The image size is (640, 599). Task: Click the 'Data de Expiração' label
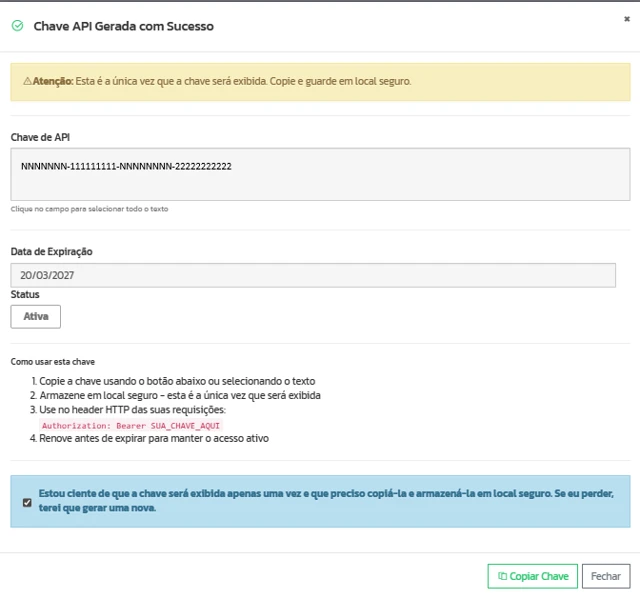tap(51, 251)
